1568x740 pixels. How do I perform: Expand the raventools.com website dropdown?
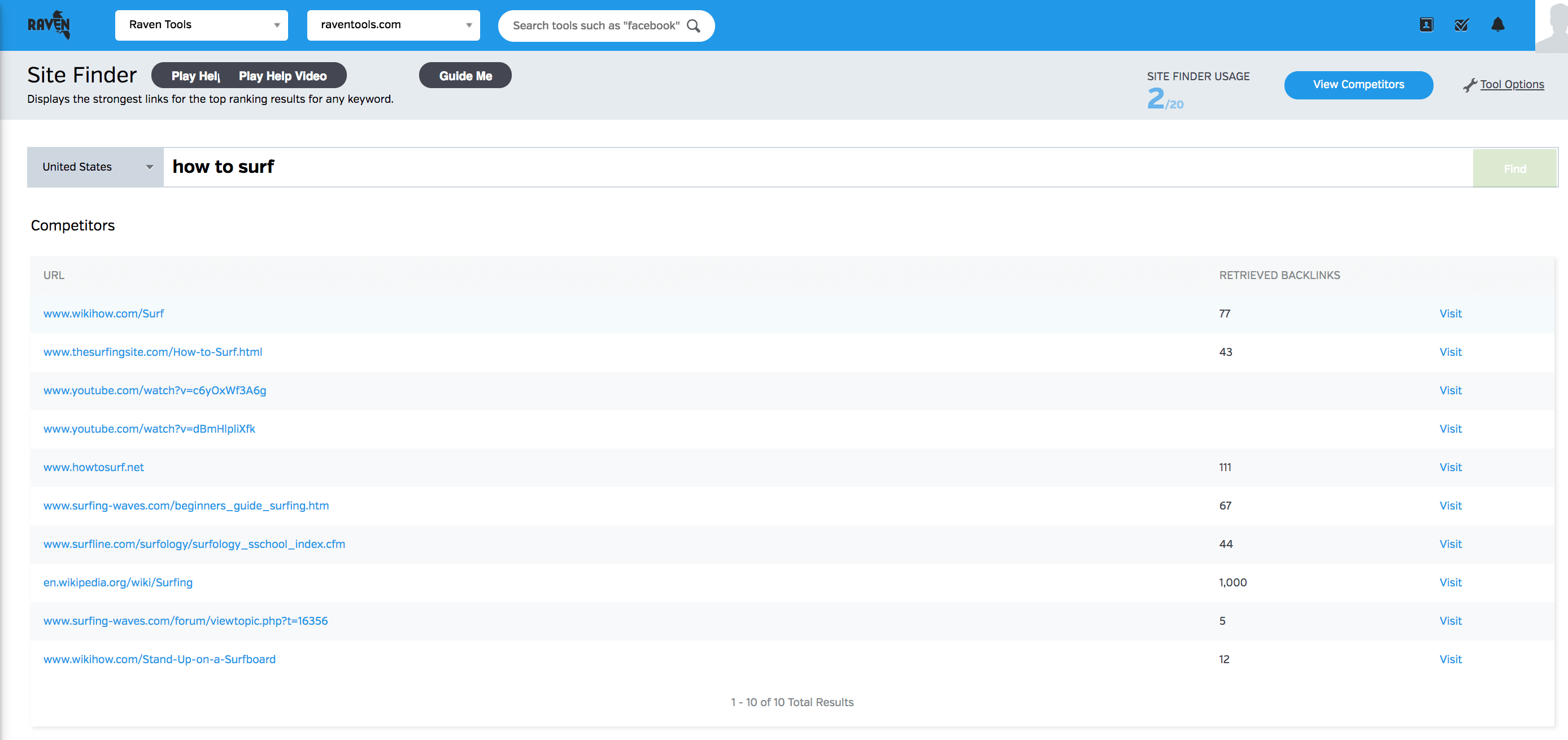393,25
